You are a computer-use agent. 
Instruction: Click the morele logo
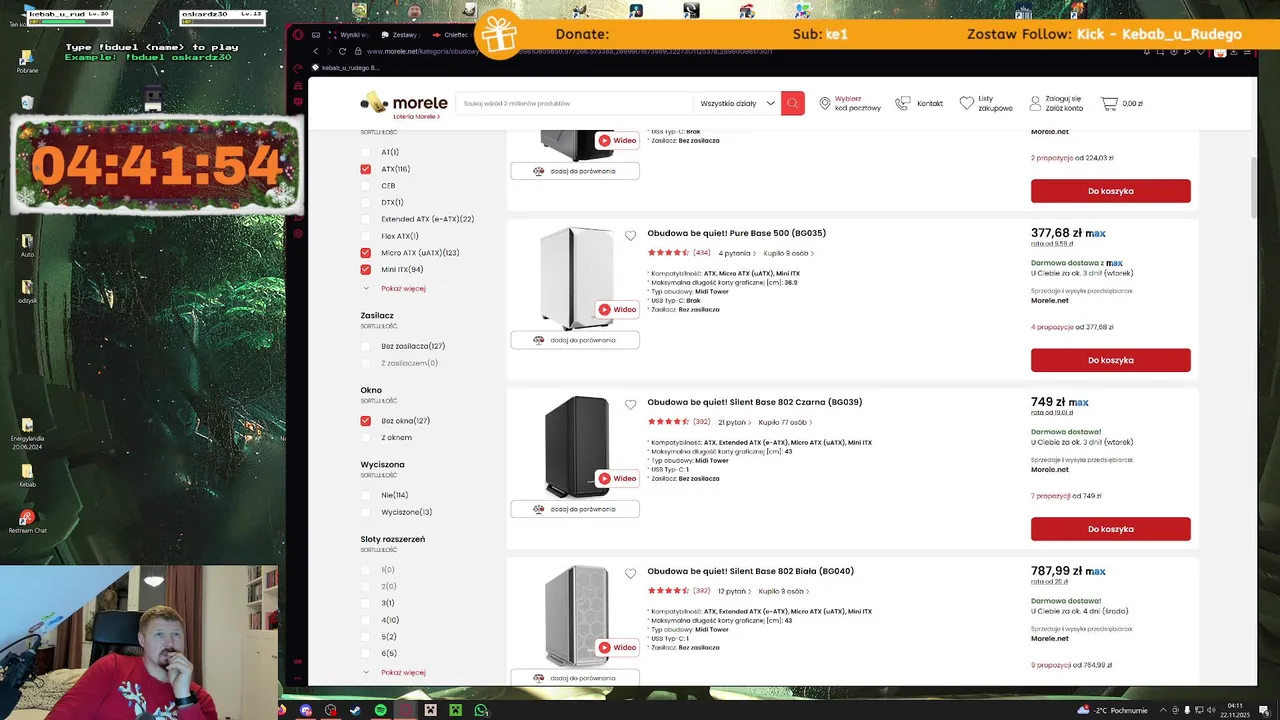pos(404,102)
